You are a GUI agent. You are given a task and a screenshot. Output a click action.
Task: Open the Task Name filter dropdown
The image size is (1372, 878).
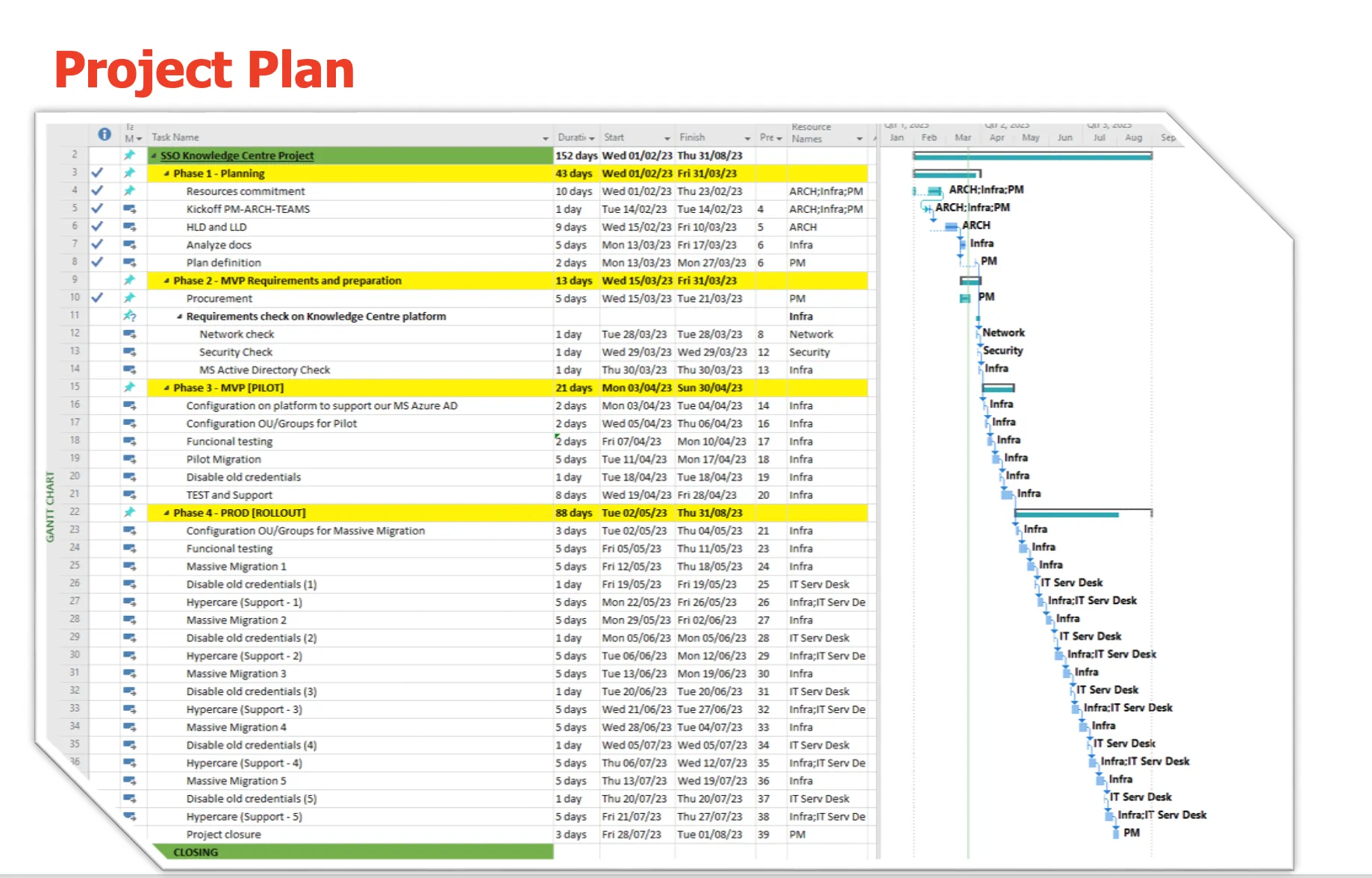tap(546, 137)
